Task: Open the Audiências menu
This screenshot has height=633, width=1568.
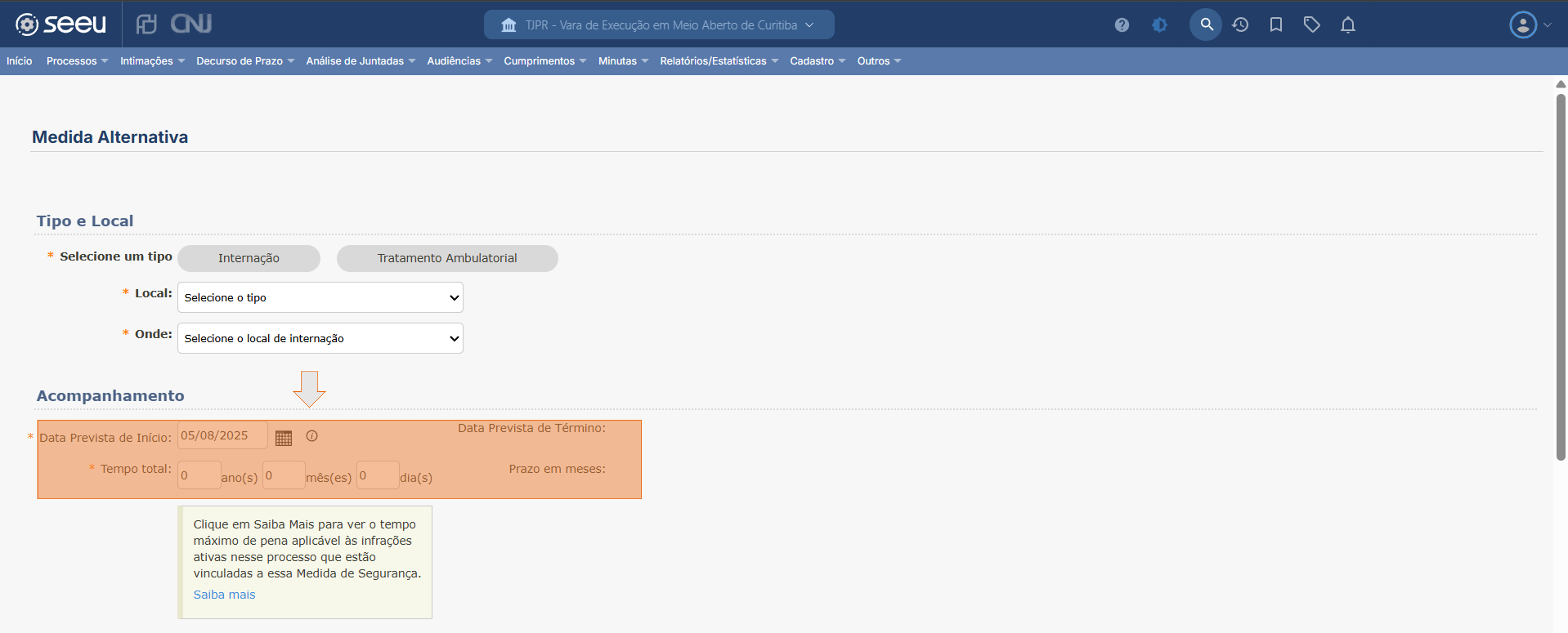Action: coord(459,61)
